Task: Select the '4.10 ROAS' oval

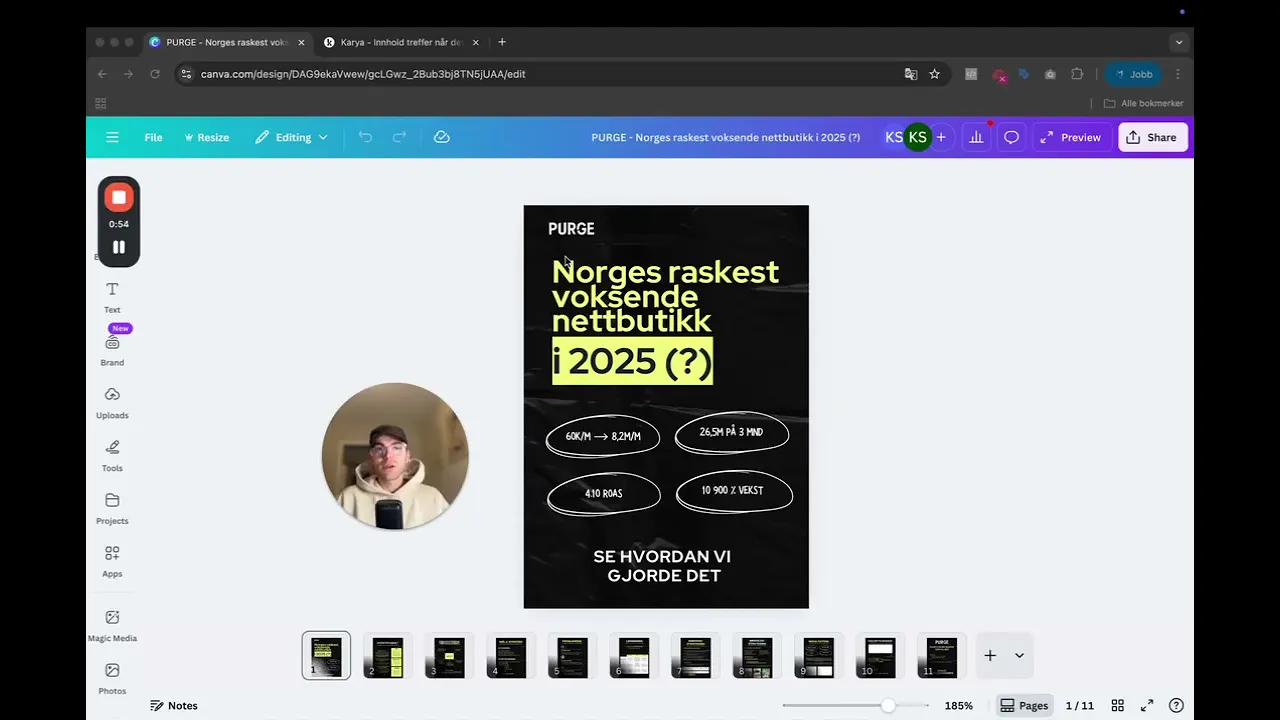Action: (x=604, y=493)
